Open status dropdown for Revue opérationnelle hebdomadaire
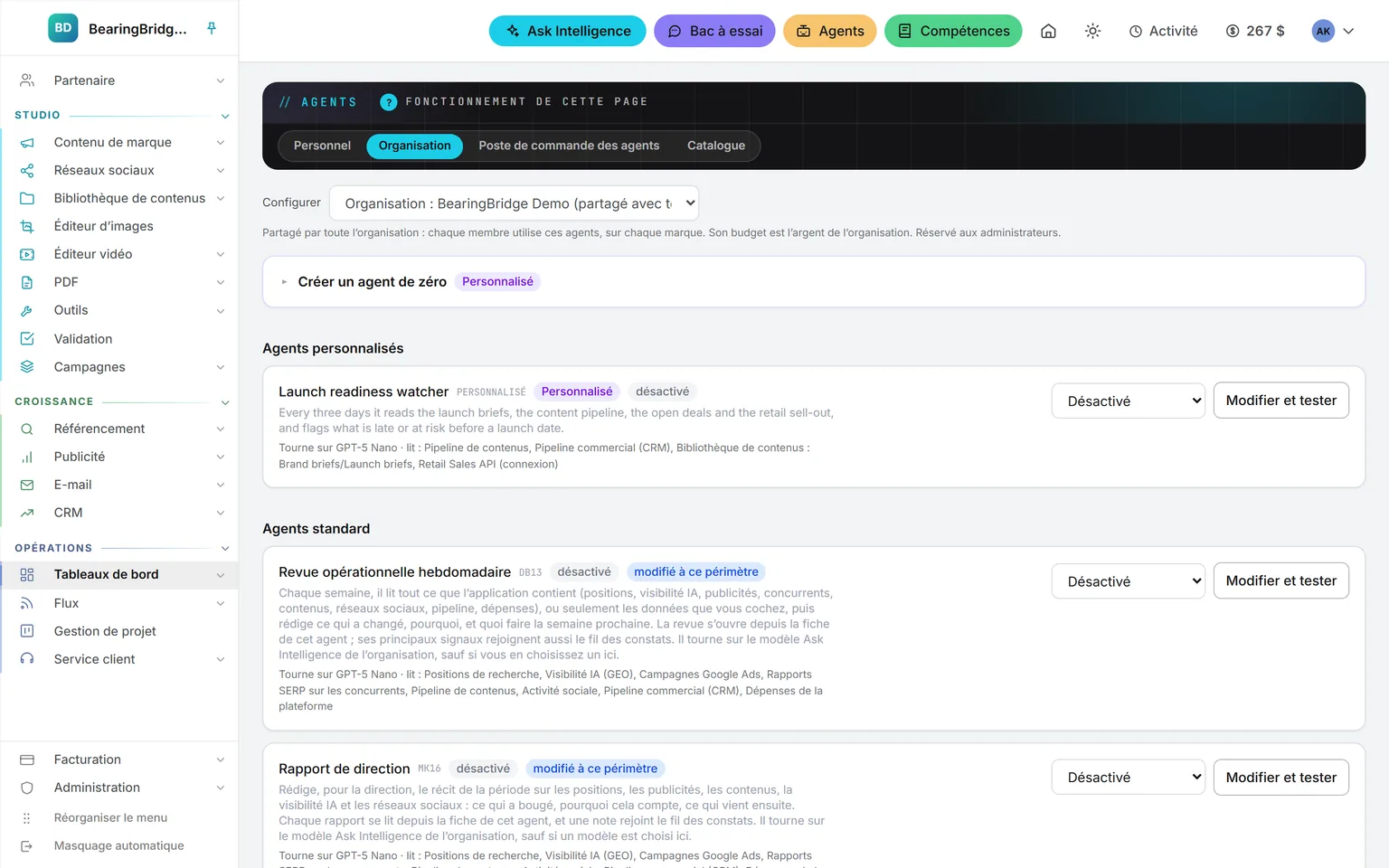1389x868 pixels. 1128,581
